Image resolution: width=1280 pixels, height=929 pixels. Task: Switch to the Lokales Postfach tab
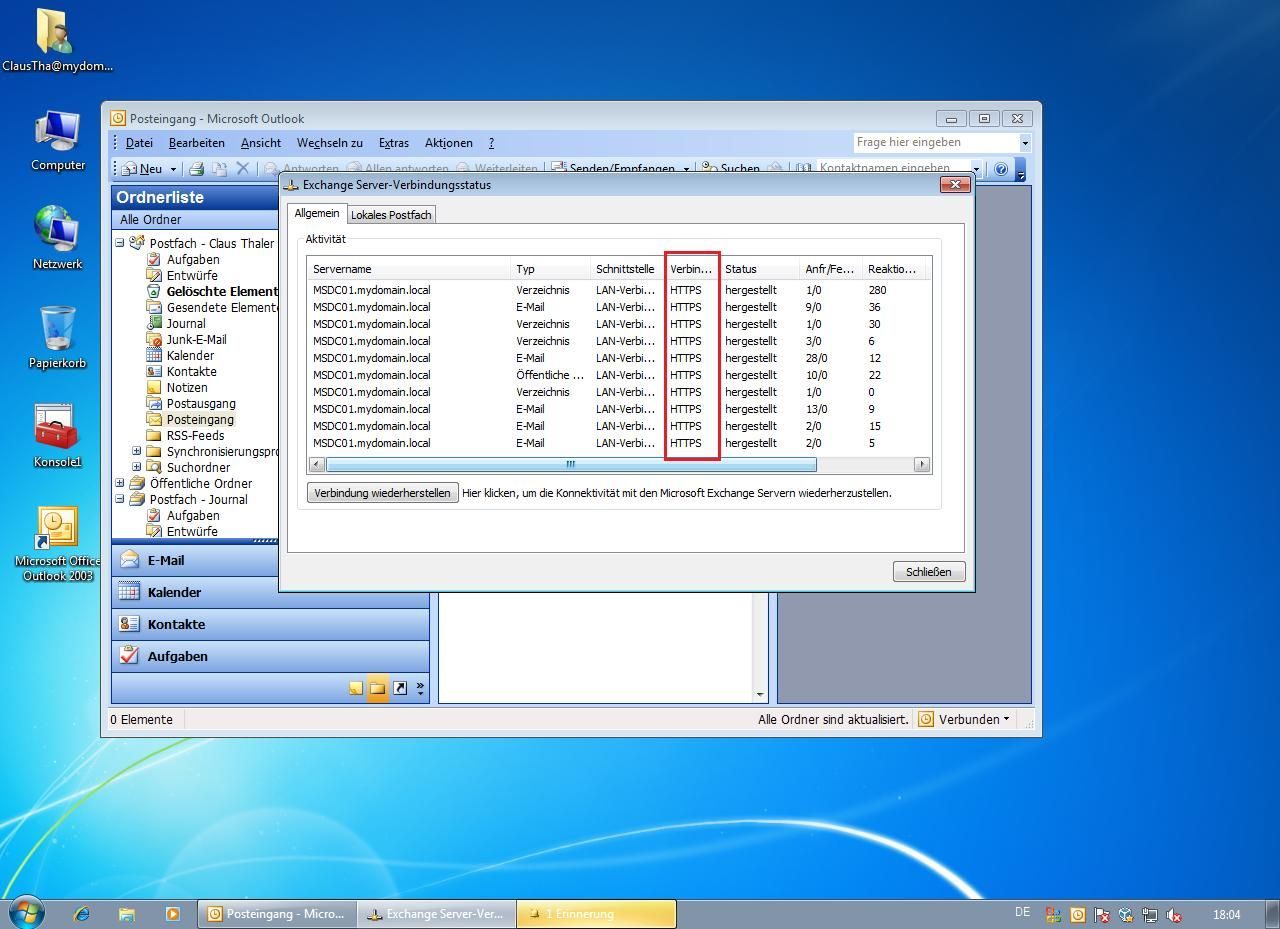[x=391, y=215]
